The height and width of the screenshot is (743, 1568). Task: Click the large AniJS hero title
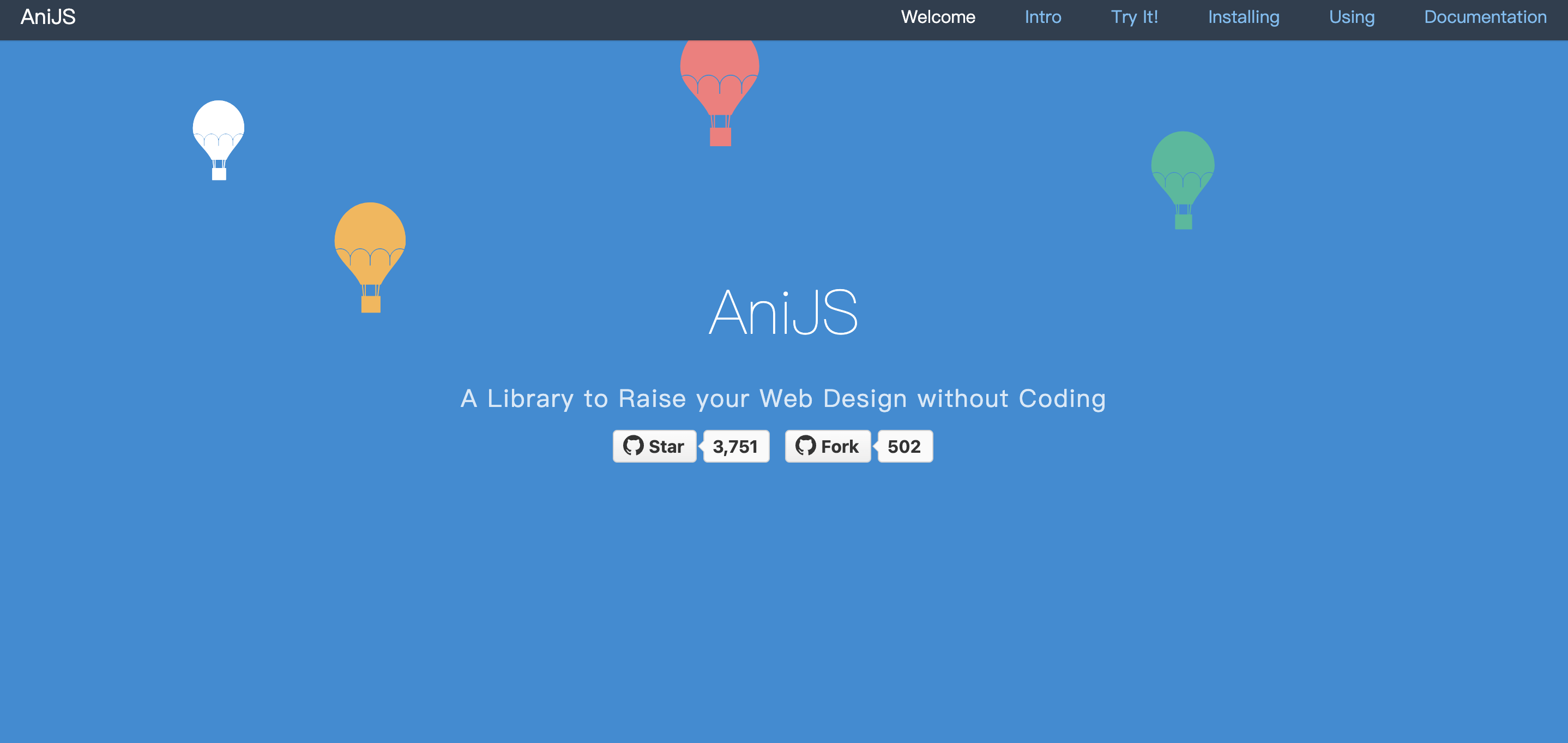click(783, 313)
